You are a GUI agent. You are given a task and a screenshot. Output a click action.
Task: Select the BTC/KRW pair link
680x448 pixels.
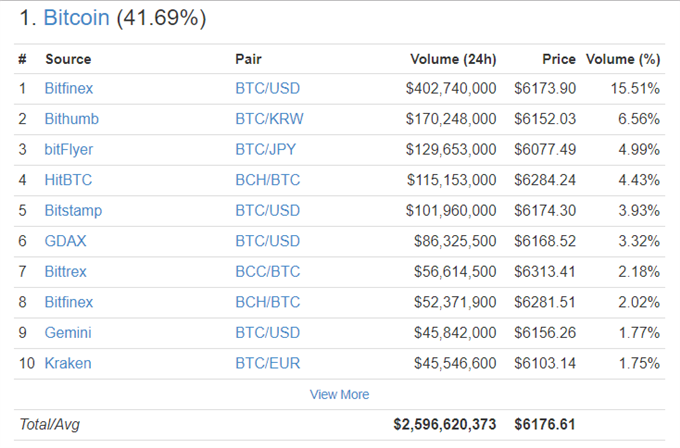coord(269,119)
